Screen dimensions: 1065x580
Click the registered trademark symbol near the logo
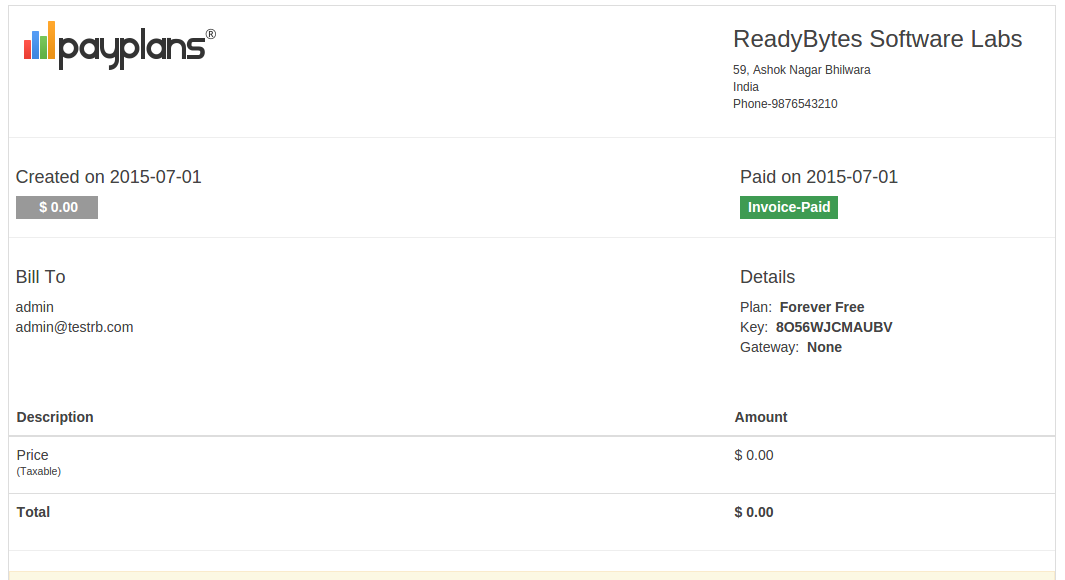click(211, 34)
